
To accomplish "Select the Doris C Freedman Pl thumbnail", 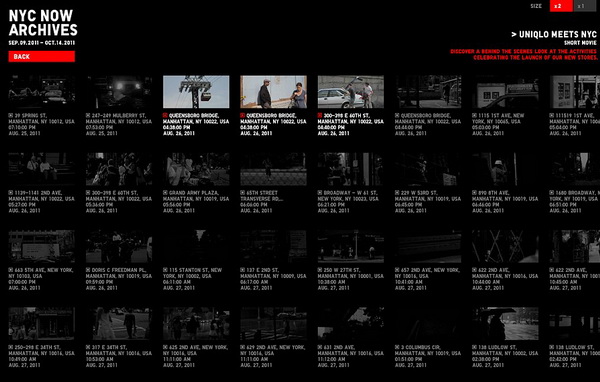I will pyautogui.click(x=119, y=247).
